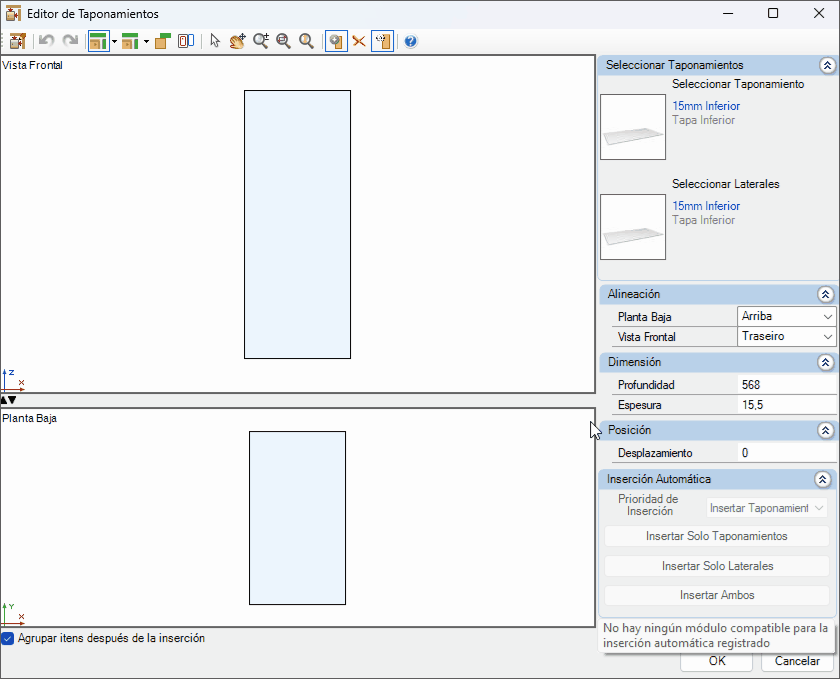Uncheck Agrupar itens después de la inserción
Viewport: 840px width, 679px height.
8,638
